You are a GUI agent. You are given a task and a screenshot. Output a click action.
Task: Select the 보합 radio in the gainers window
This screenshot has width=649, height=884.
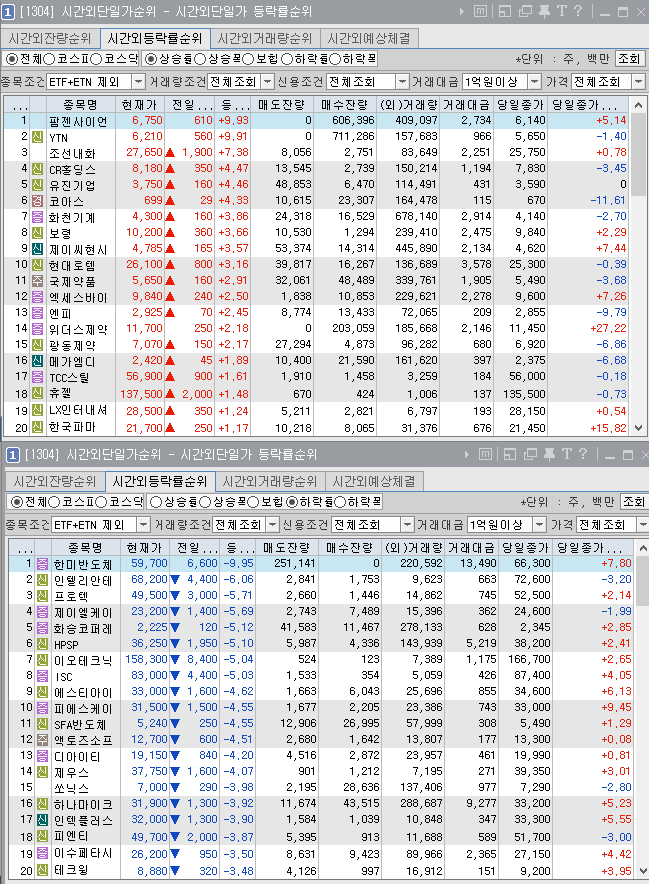coord(248,59)
